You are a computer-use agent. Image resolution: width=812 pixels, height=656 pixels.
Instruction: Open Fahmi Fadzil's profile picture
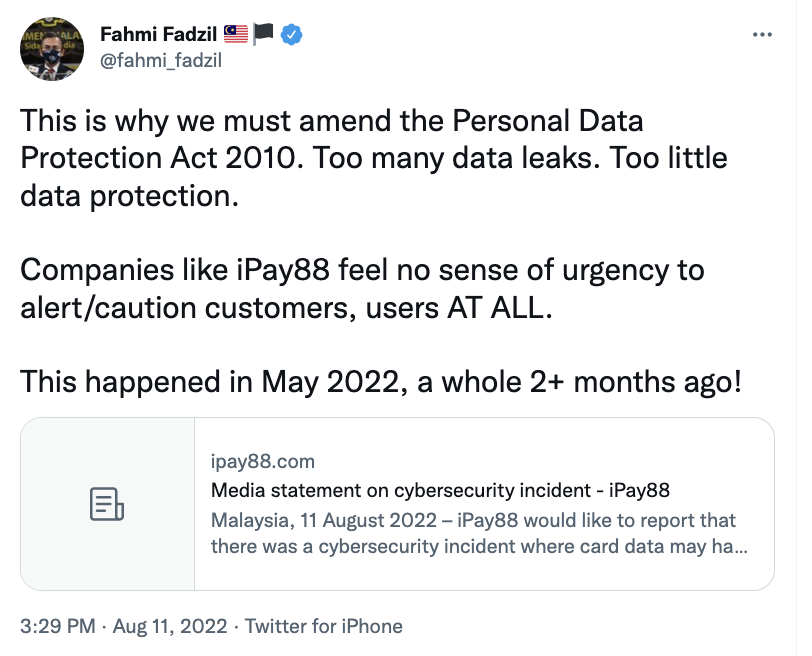[52, 48]
